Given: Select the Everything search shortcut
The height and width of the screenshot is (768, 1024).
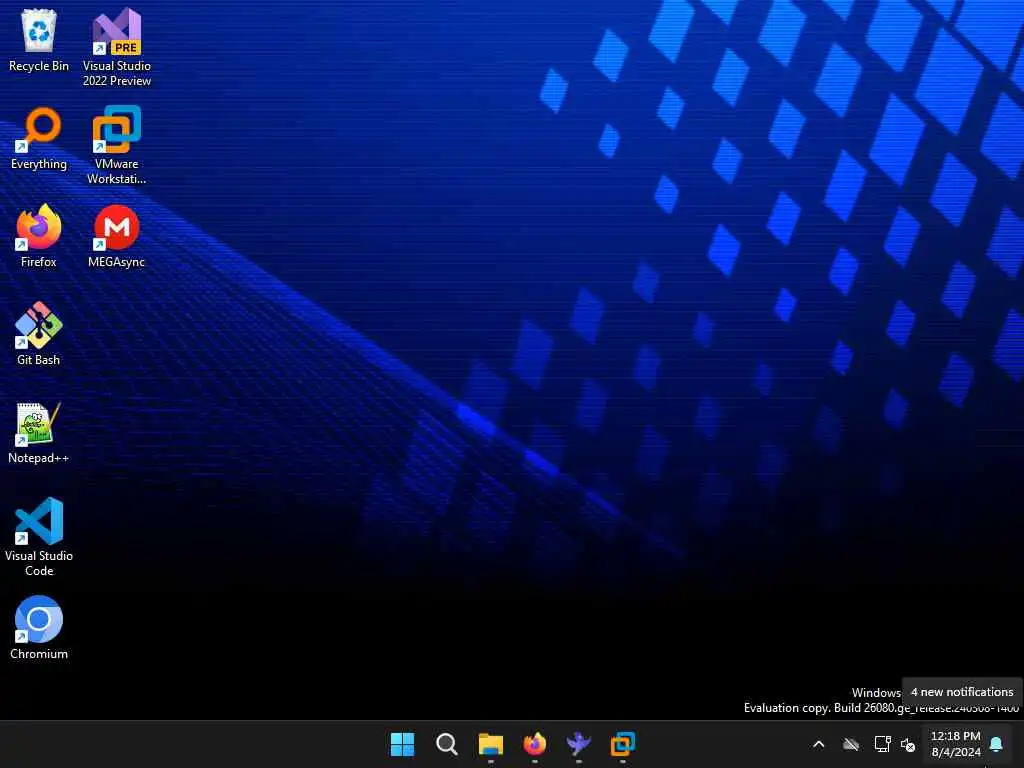Looking at the screenshot, I should [x=39, y=138].
